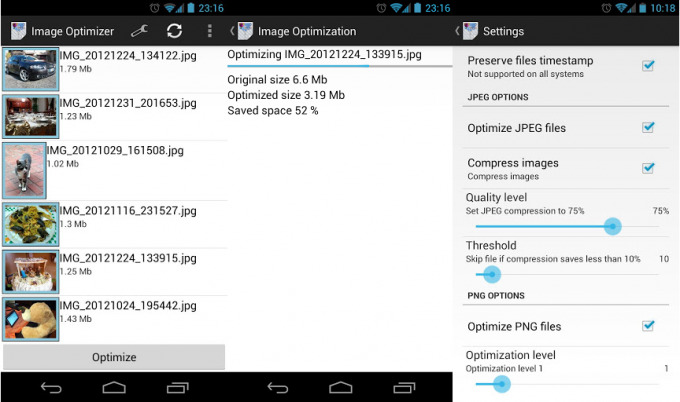Open the three-dot overflow menu

pyautogui.click(x=209, y=31)
